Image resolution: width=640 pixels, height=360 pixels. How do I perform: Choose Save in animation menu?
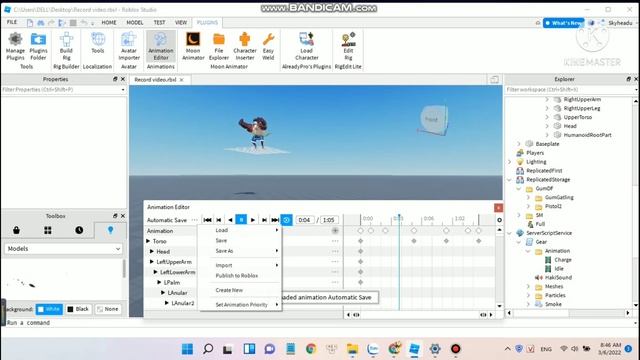(x=240, y=240)
